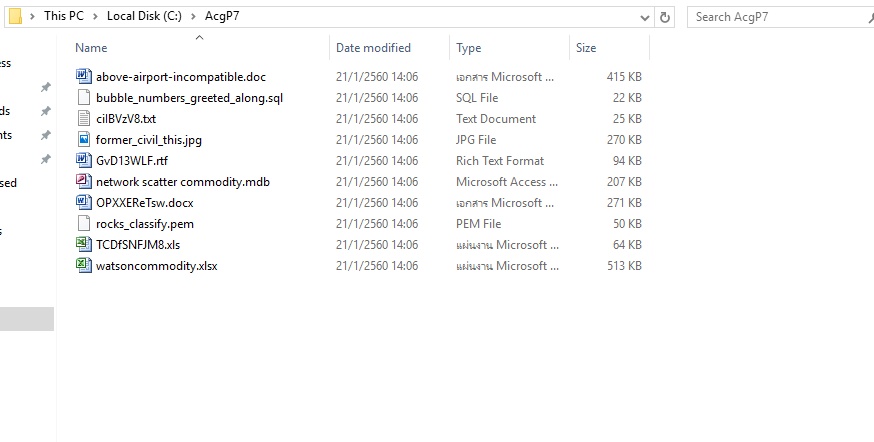The width and height of the screenshot is (874, 442).
Task: Go to This PC in breadcrumb
Action: click(x=64, y=16)
